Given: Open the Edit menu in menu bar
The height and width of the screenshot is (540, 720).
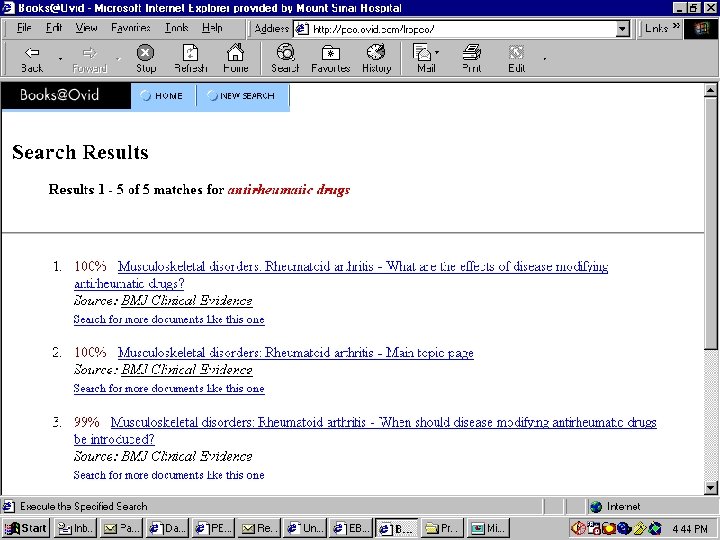Looking at the screenshot, I should [x=54, y=28].
